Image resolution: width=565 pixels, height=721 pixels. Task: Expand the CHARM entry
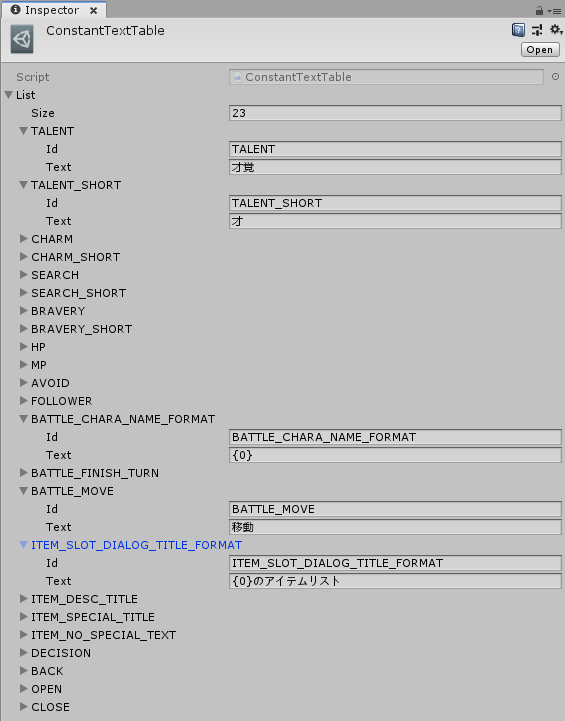tap(23, 239)
